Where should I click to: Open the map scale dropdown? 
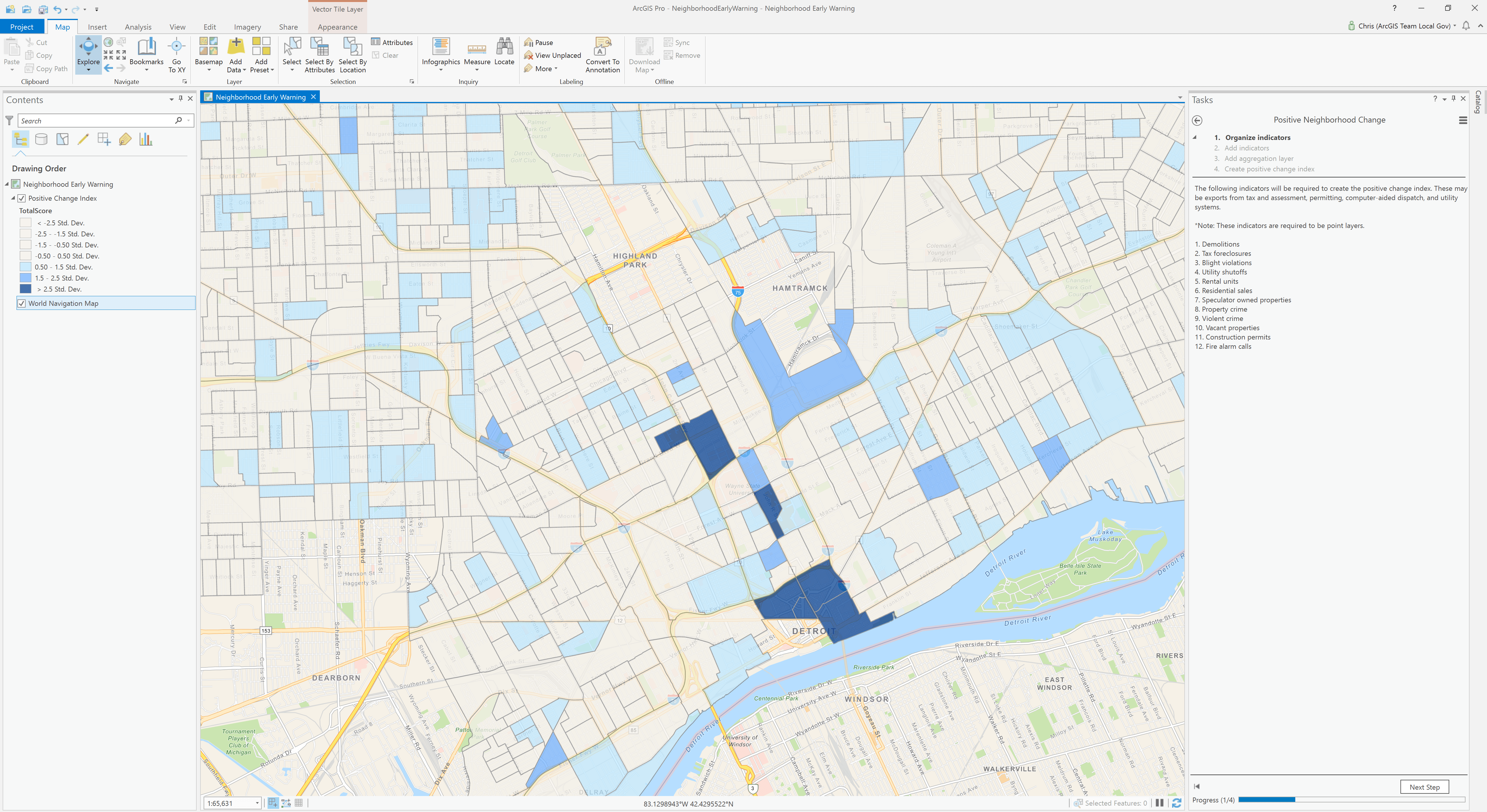[x=257, y=803]
